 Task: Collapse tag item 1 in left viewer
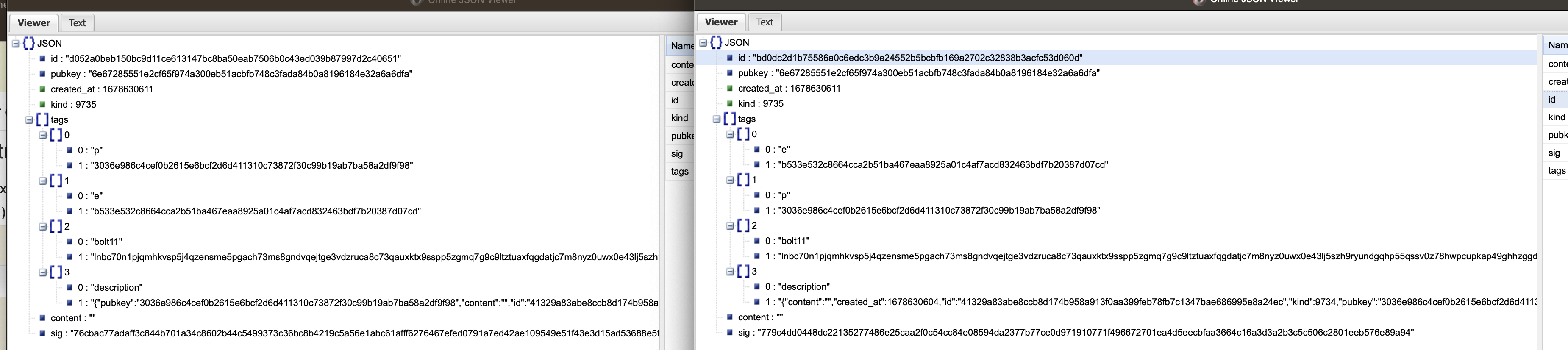(43, 181)
